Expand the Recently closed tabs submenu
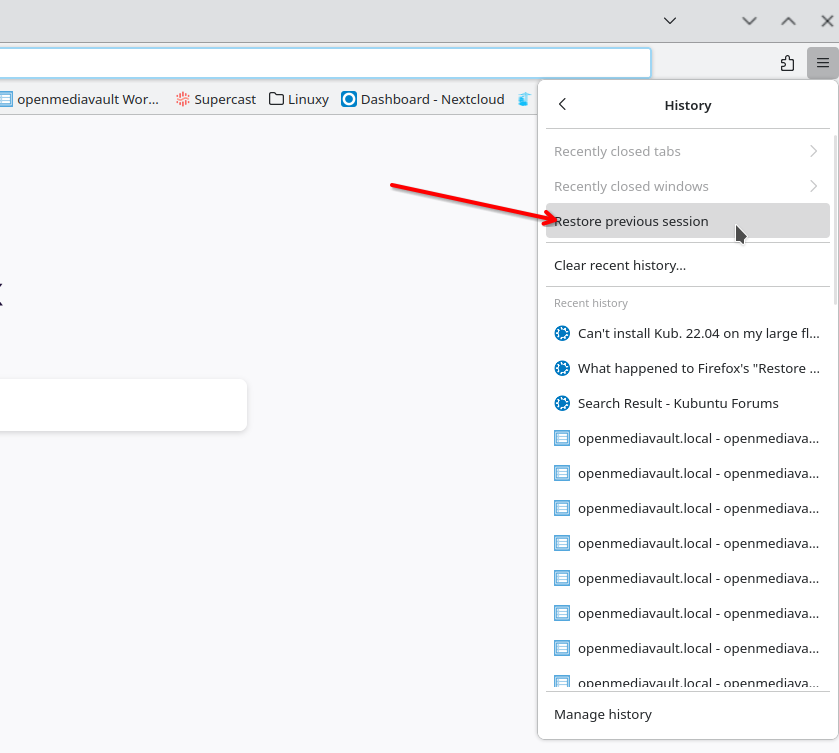This screenshot has height=753, width=839. pos(687,151)
